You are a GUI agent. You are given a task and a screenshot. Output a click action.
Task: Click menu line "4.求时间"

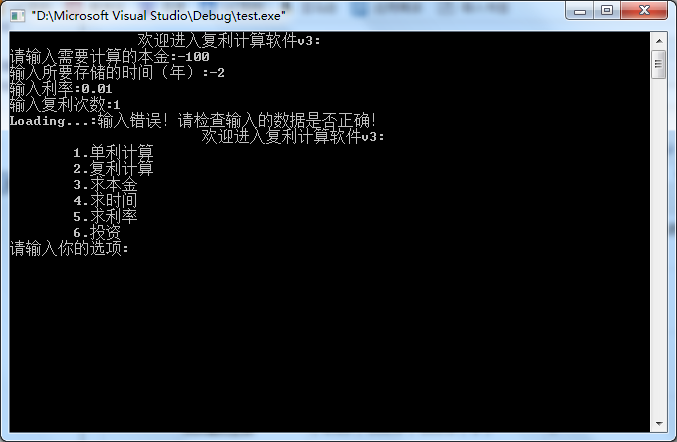tap(105, 201)
